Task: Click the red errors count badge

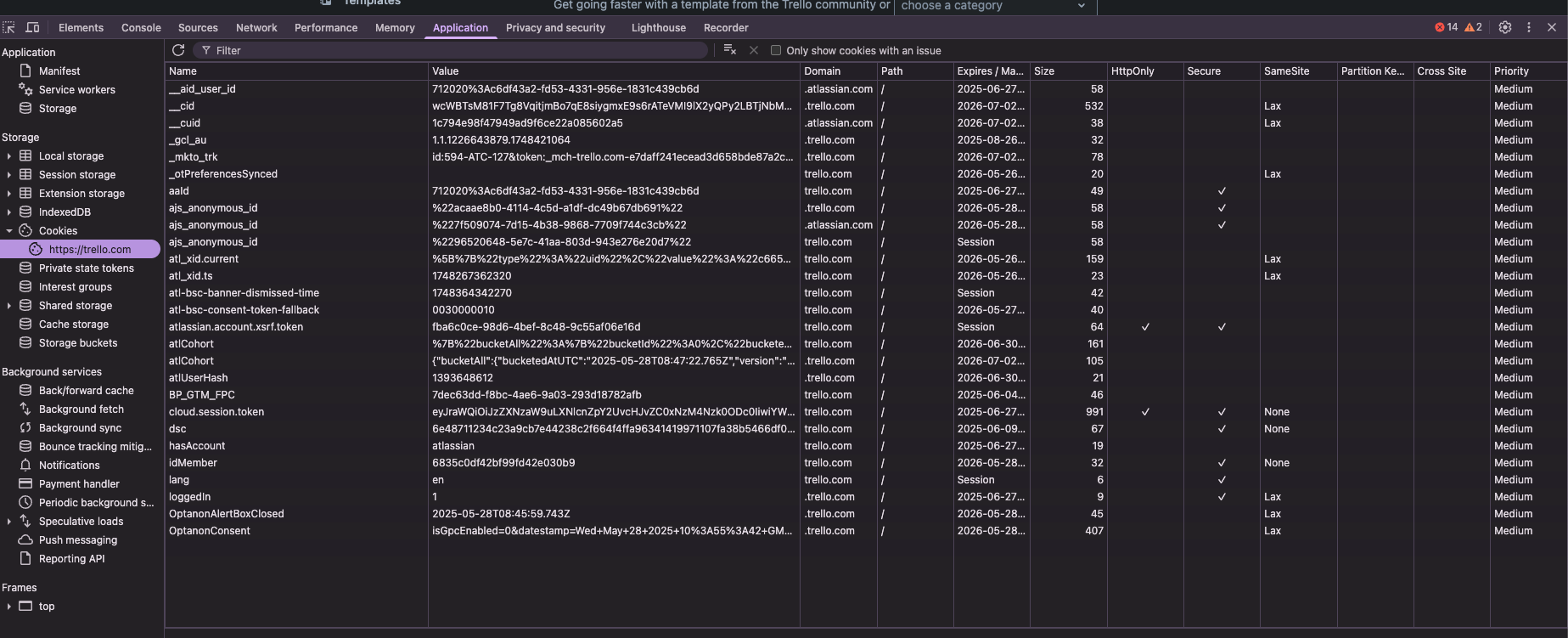Action: [1447, 27]
